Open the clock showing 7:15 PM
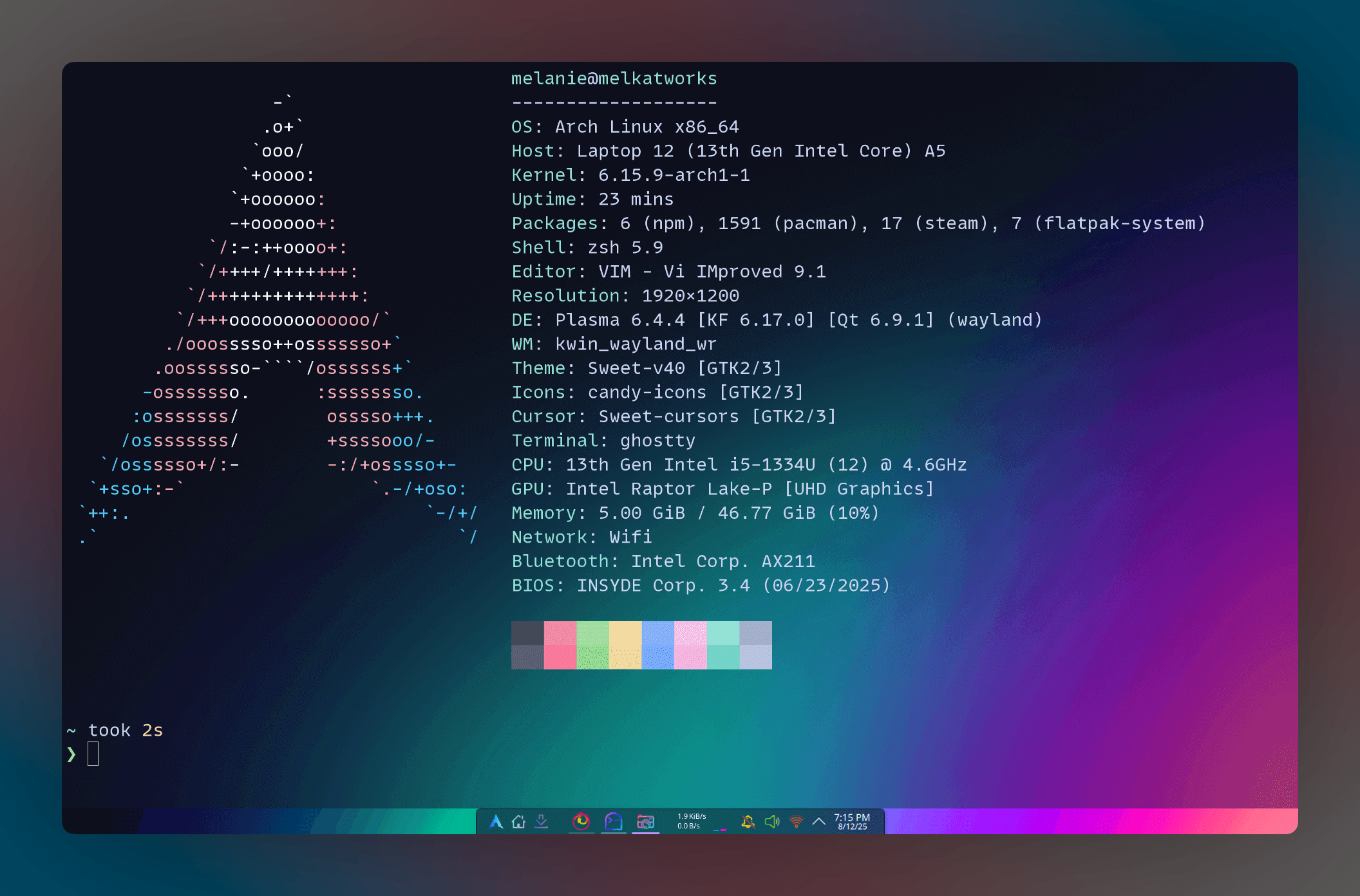Viewport: 1360px width, 896px height. (x=851, y=821)
